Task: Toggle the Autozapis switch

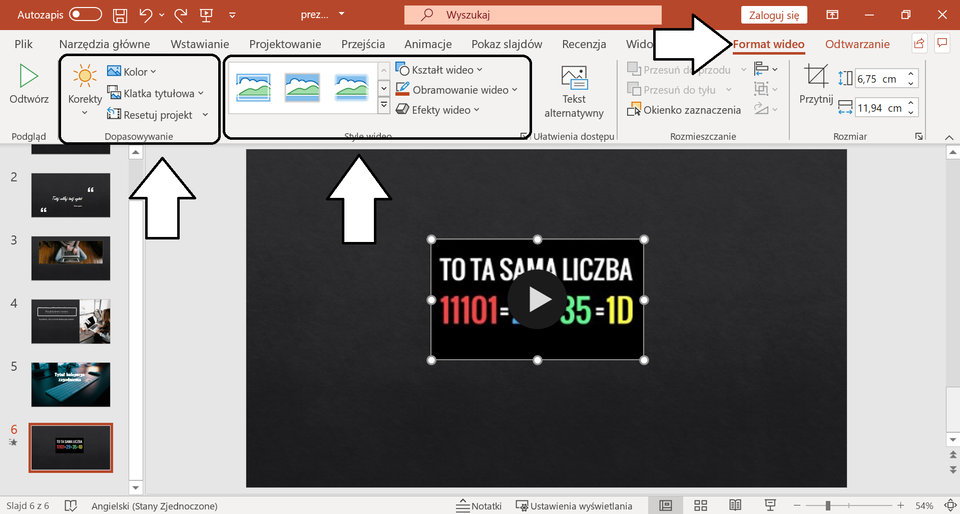Action: 85,15
